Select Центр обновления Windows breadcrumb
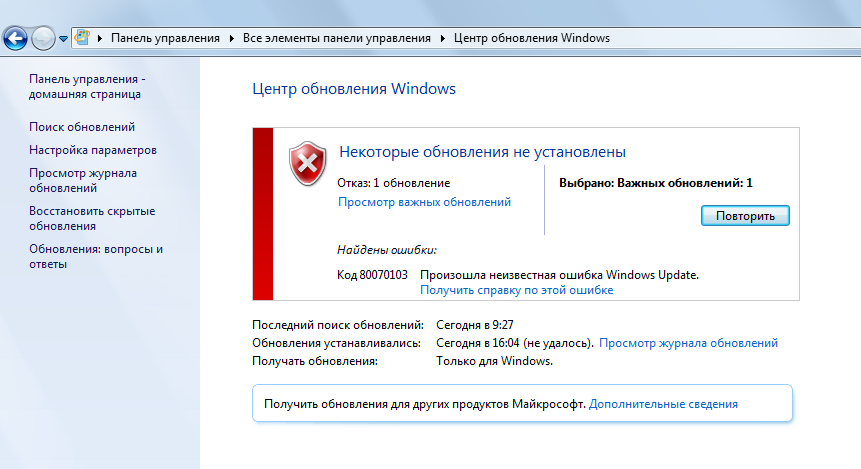The height and width of the screenshot is (469, 861). pos(532,38)
